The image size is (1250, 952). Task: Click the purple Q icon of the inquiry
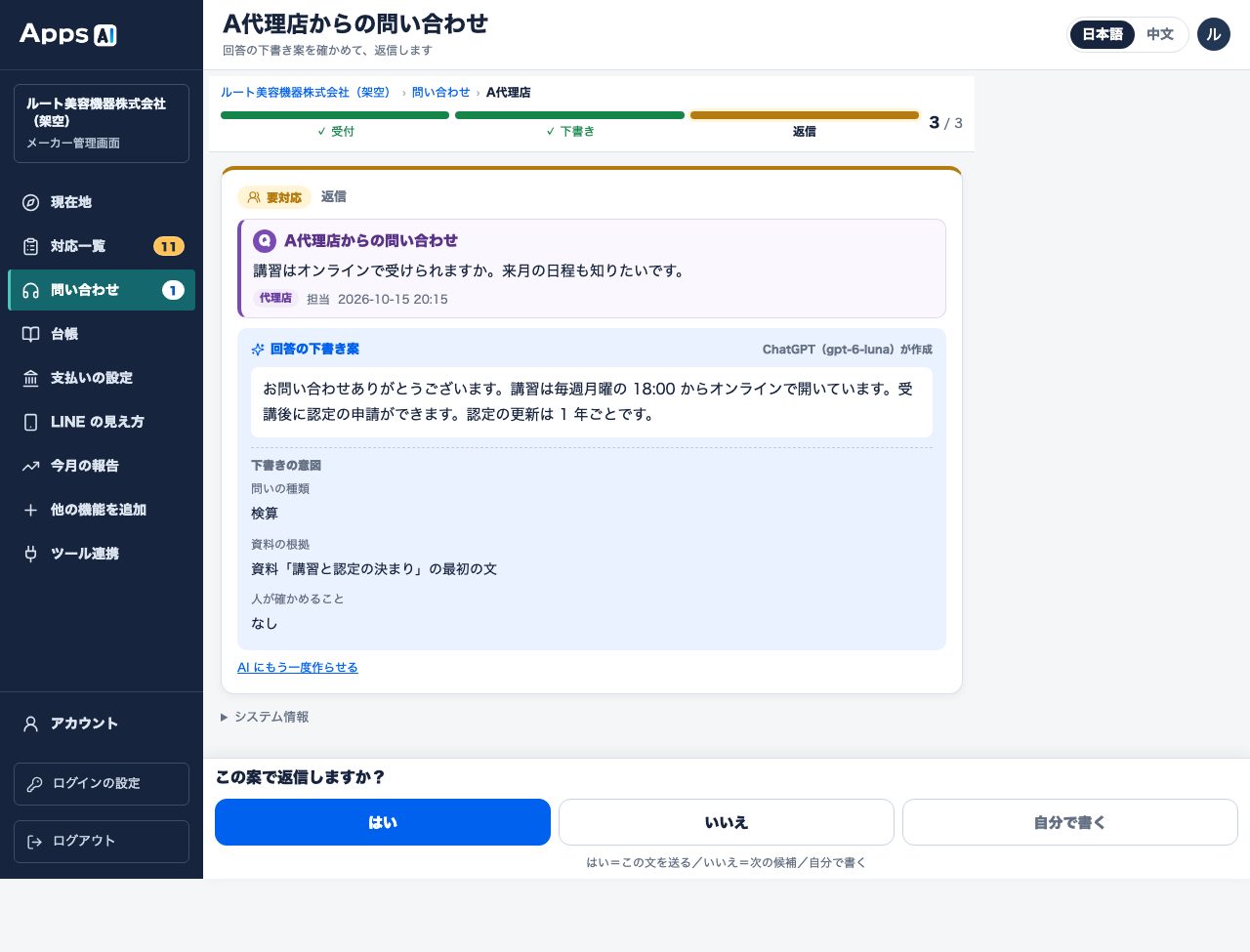265,241
